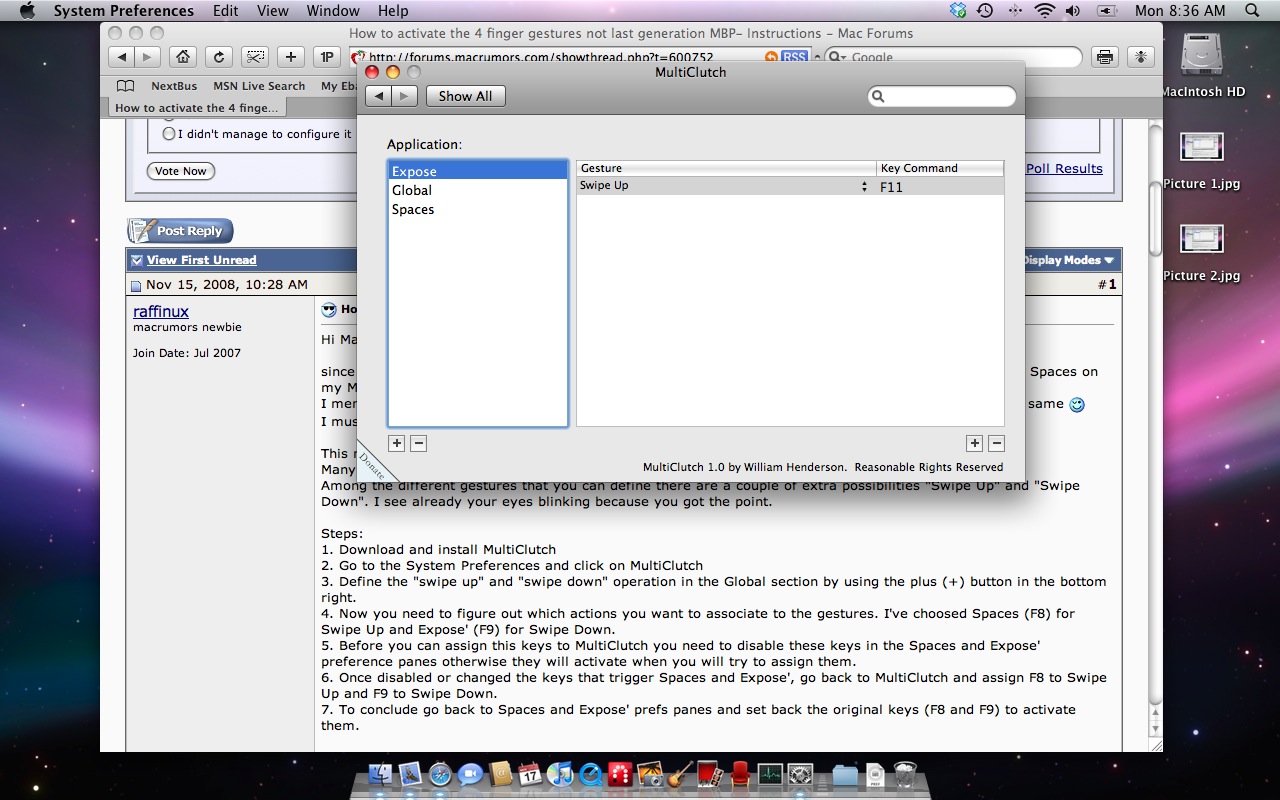Click F11 key command cell
The width and height of the screenshot is (1280, 800).
coord(940,186)
